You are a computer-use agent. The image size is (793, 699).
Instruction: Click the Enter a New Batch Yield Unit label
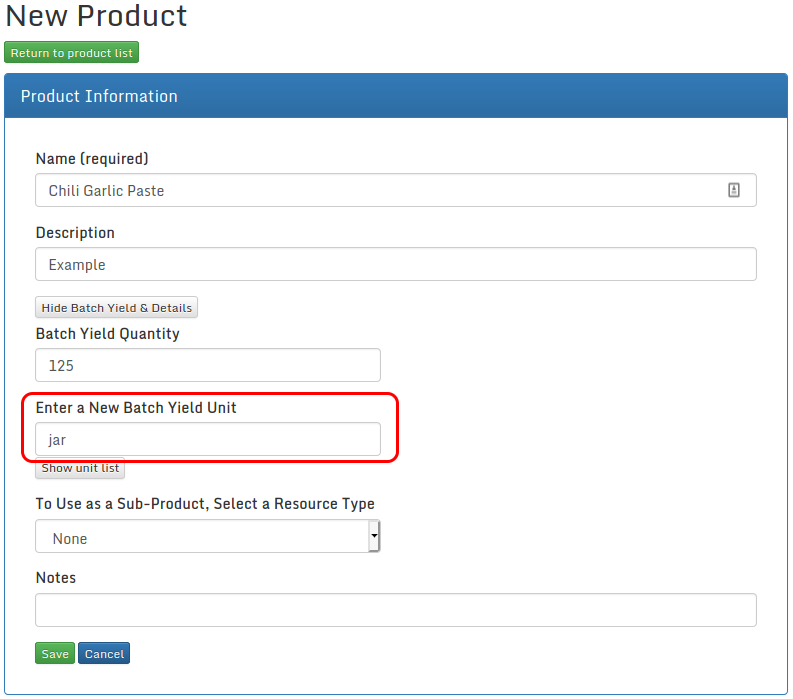pos(136,408)
